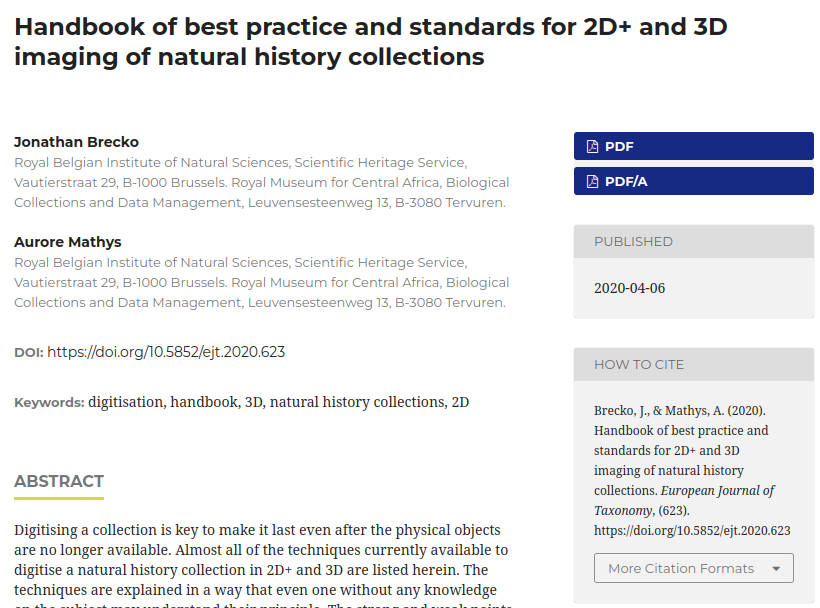The image size is (820, 608).
Task: Open the doi.org/10.5852/ejt.2020.623 link beside DOI label
Action: coord(166,352)
